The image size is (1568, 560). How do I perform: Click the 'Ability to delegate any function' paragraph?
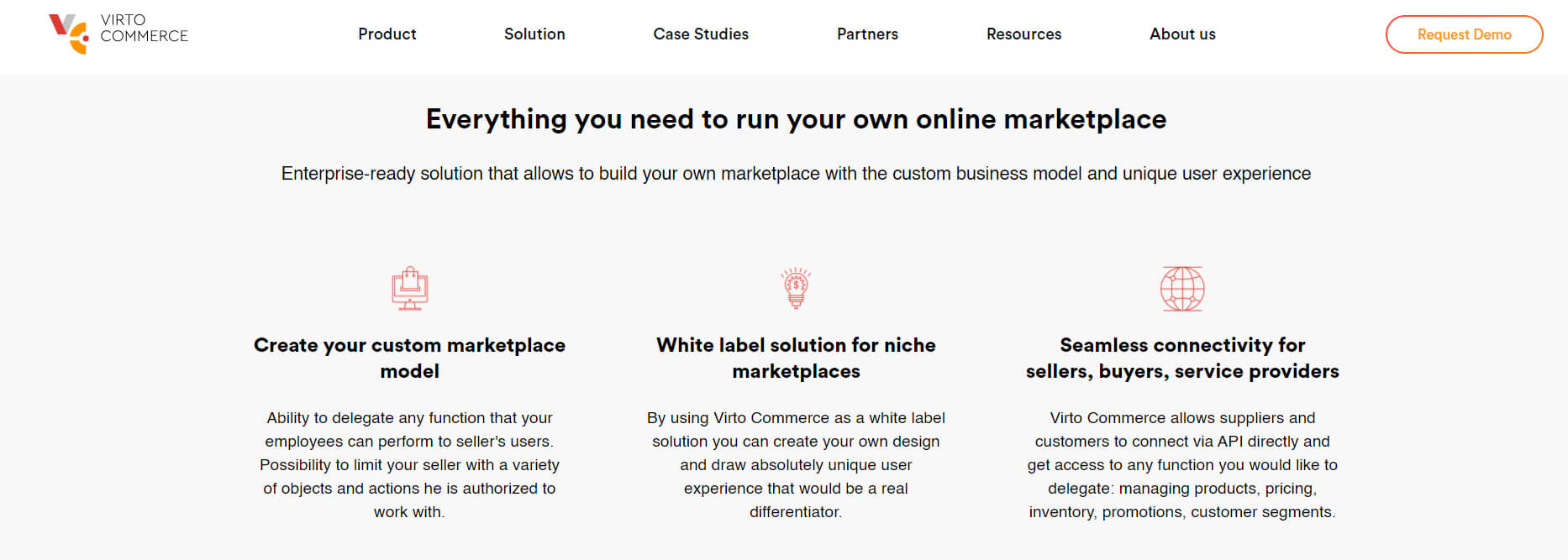[x=410, y=464]
